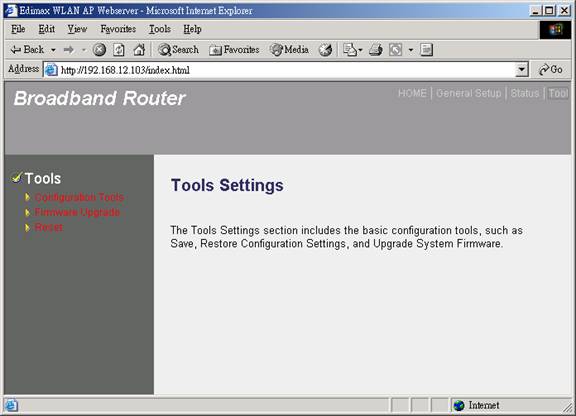
Task: Open the Reset link in sidebar
Action: (x=48, y=227)
